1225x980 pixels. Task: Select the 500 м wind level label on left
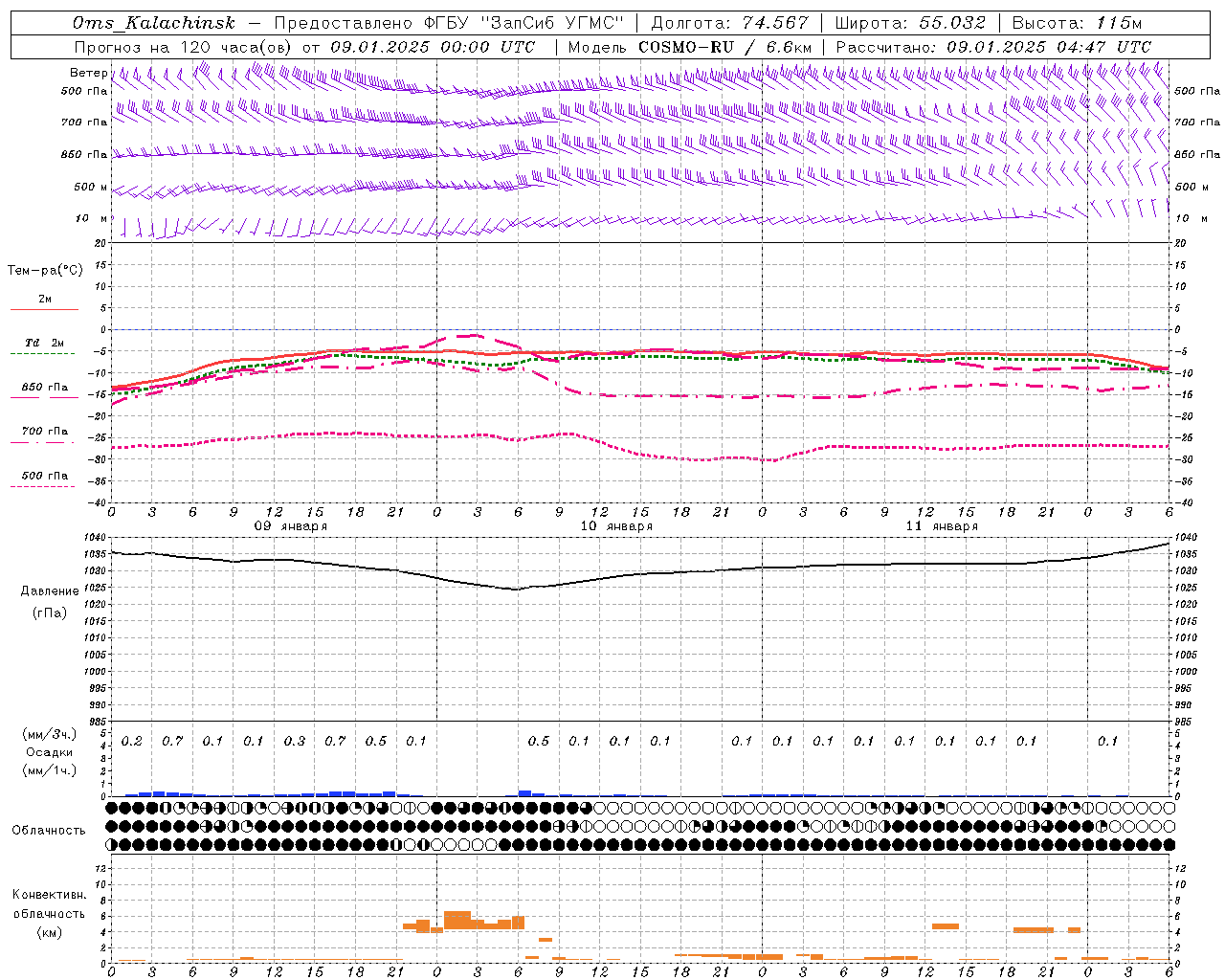click(91, 187)
